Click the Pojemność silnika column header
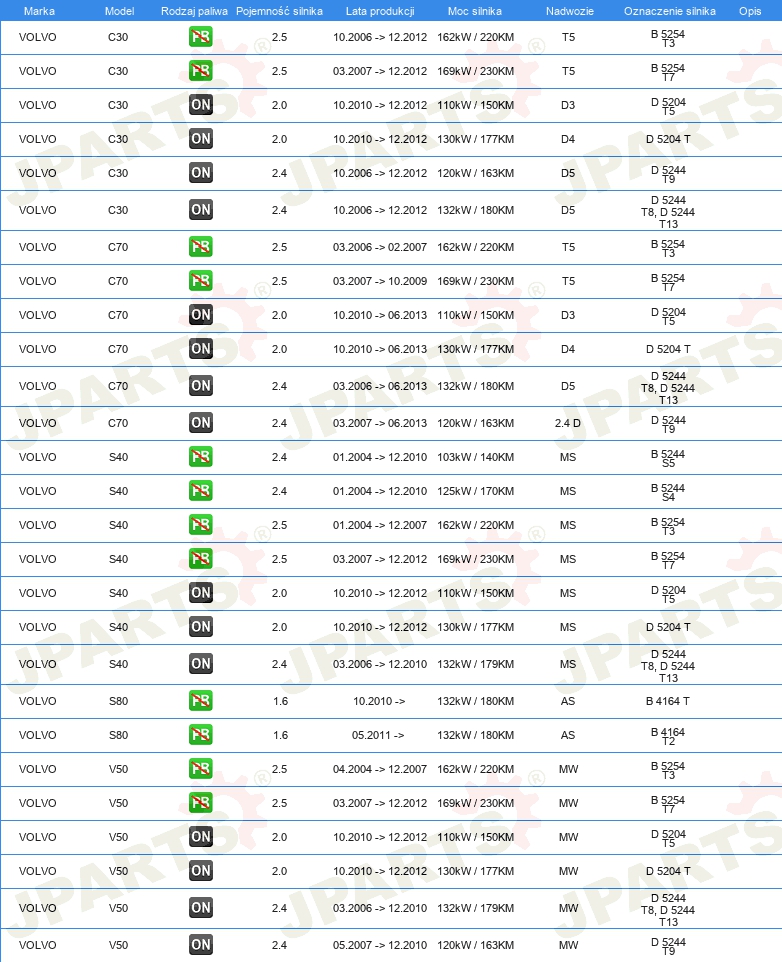The image size is (782, 962). pyautogui.click(x=279, y=11)
